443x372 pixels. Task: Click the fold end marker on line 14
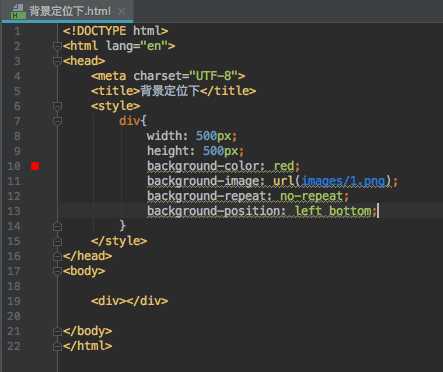pos(57,227)
